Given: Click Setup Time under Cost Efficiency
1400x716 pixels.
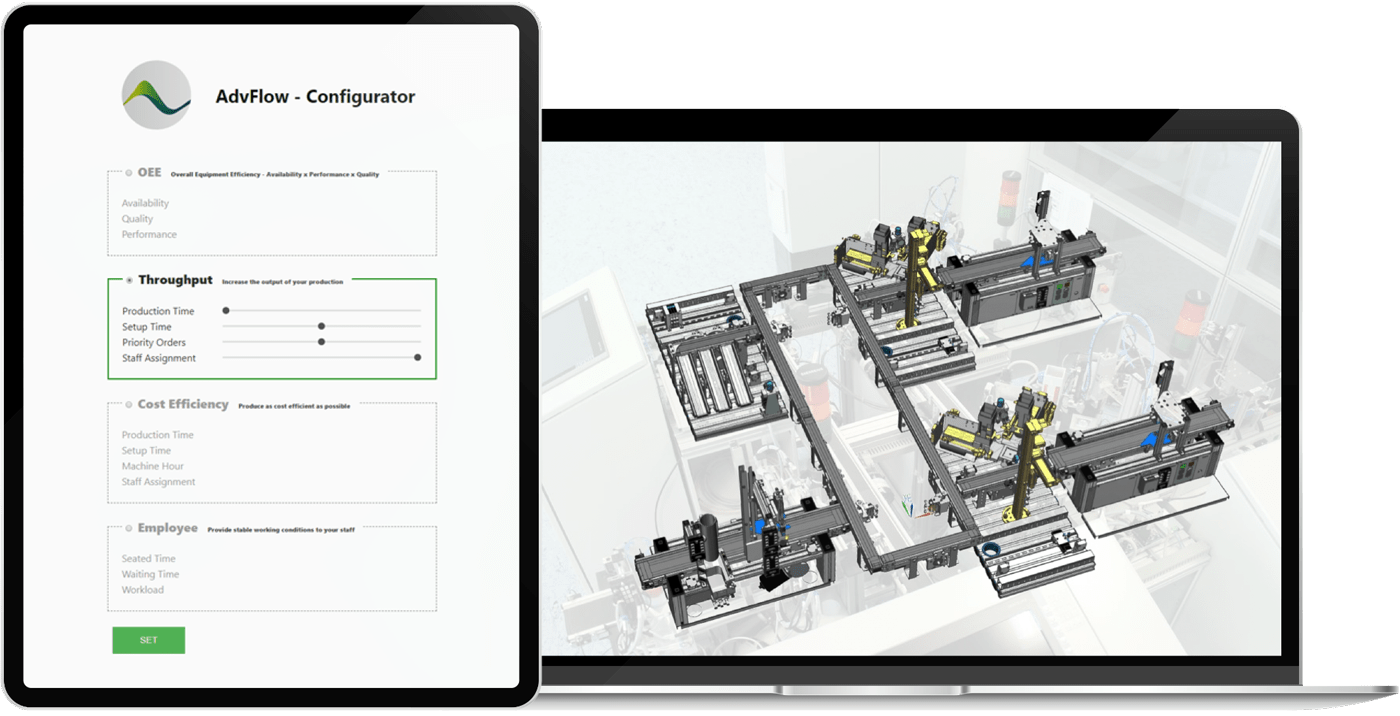Looking at the screenshot, I should [x=146, y=451].
